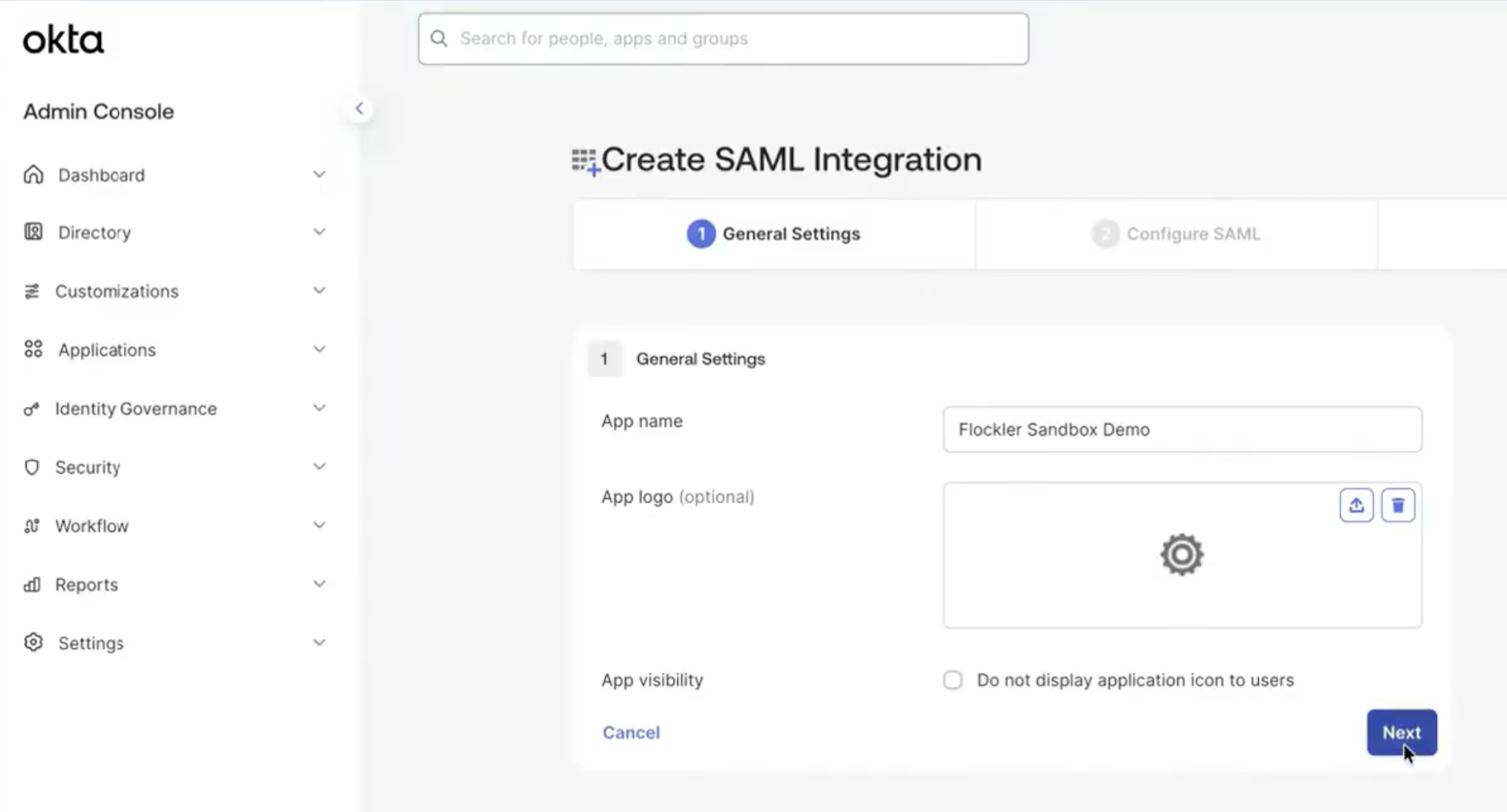Click the Identity Governance icon
Image resolution: width=1507 pixels, height=812 pixels.
point(31,409)
